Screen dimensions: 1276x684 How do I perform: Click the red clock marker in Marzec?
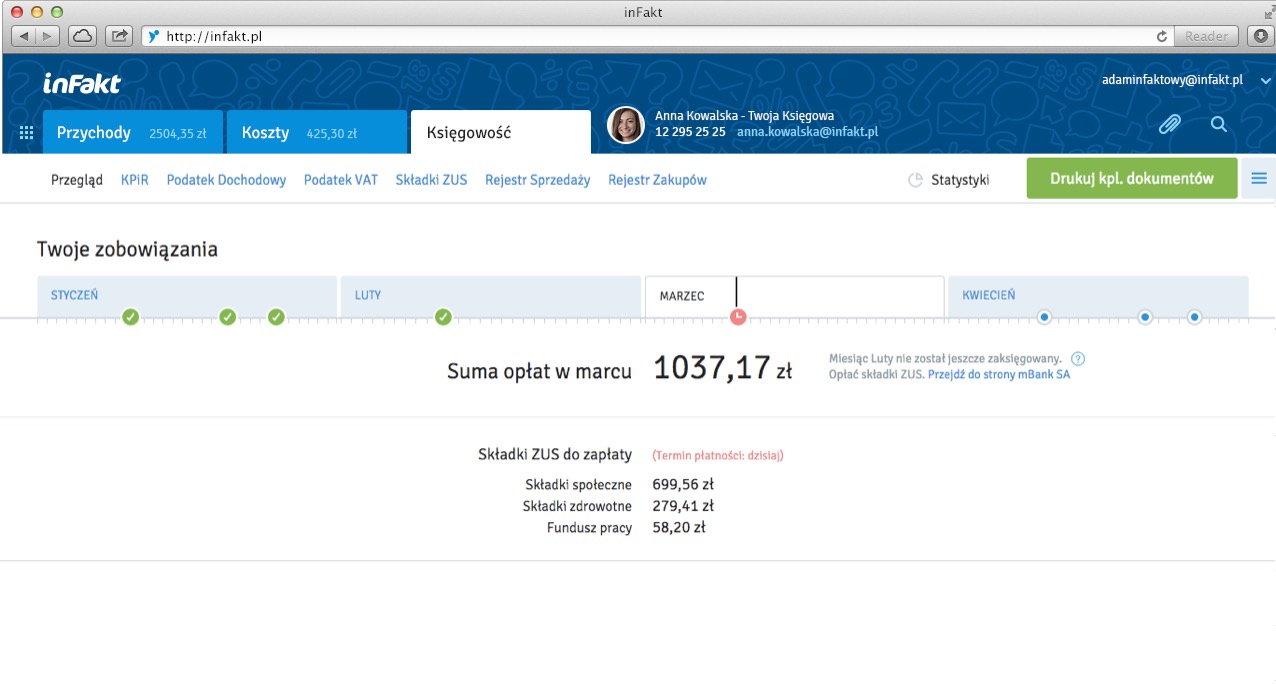click(x=738, y=317)
